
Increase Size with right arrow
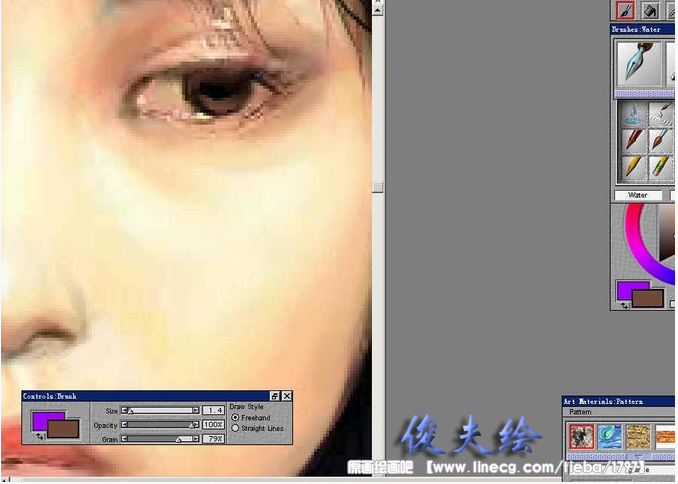point(196,411)
